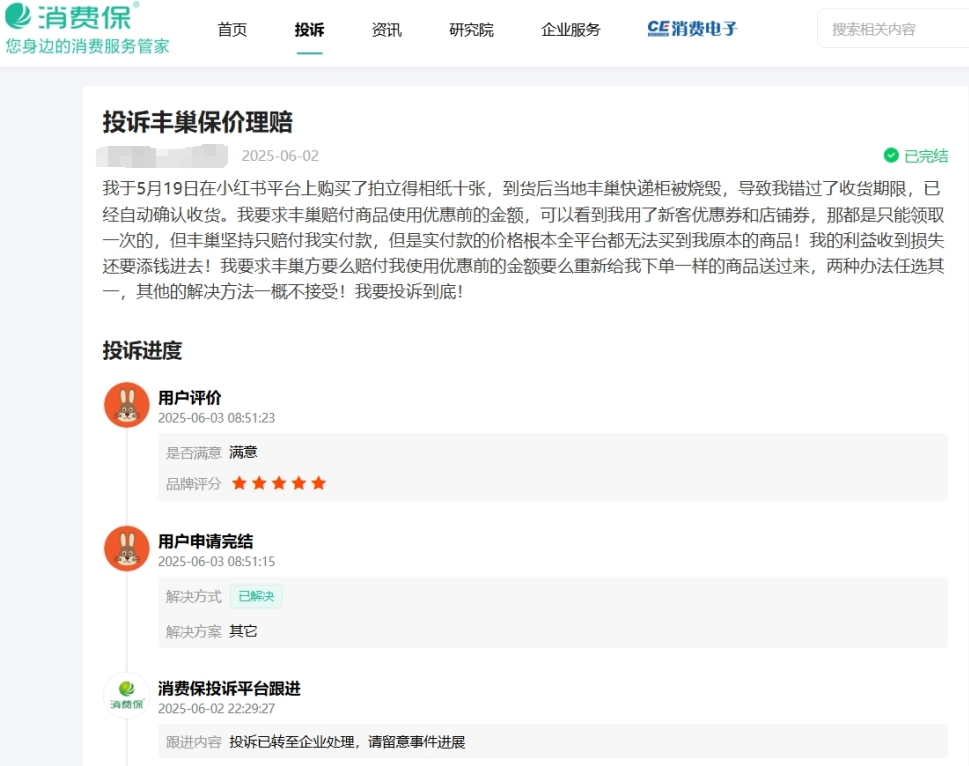
Task: Click the second star in 品牌评分
Action: 259,483
